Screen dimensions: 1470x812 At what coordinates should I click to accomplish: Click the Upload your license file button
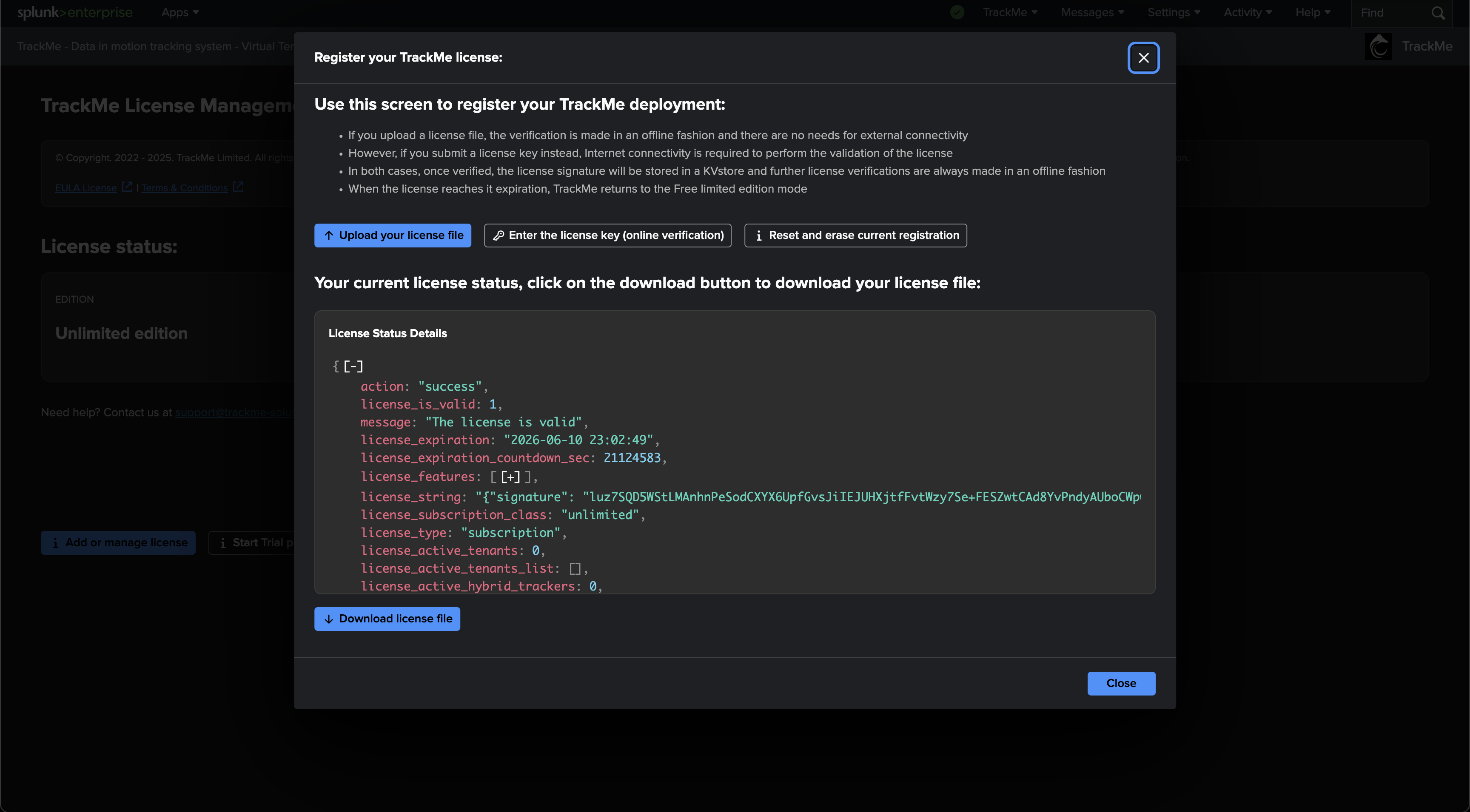(393, 236)
